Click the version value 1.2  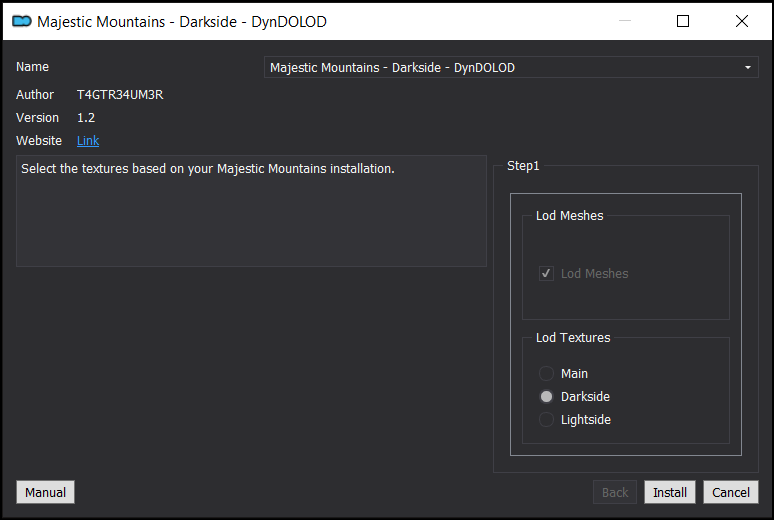86,118
